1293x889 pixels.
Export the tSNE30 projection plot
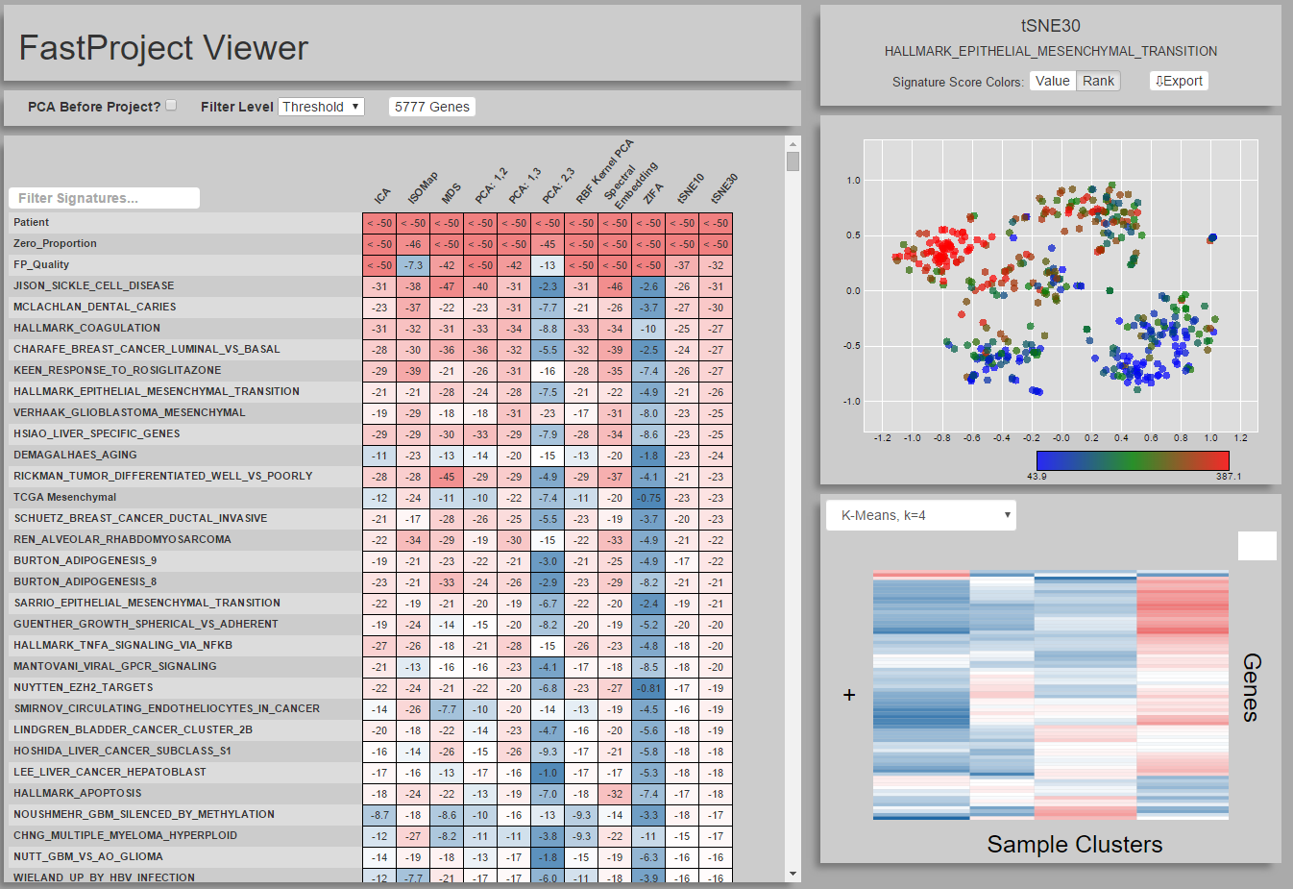[1179, 81]
